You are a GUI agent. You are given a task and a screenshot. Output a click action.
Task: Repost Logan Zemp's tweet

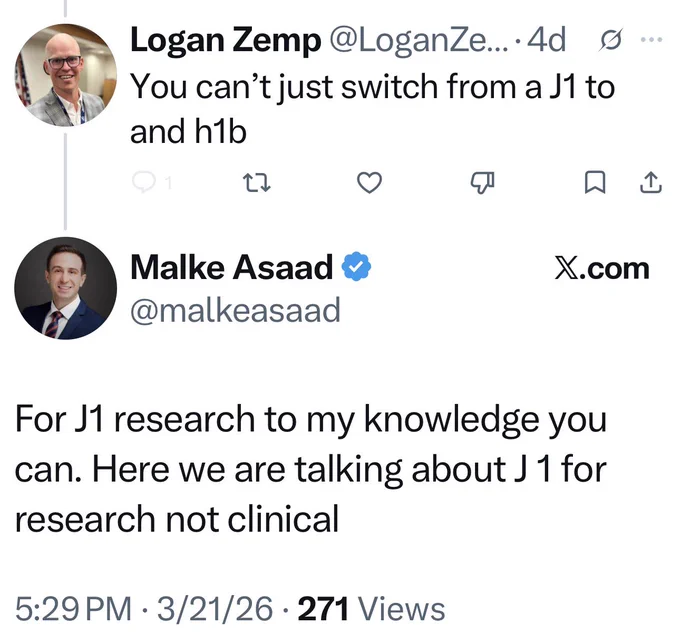click(257, 183)
